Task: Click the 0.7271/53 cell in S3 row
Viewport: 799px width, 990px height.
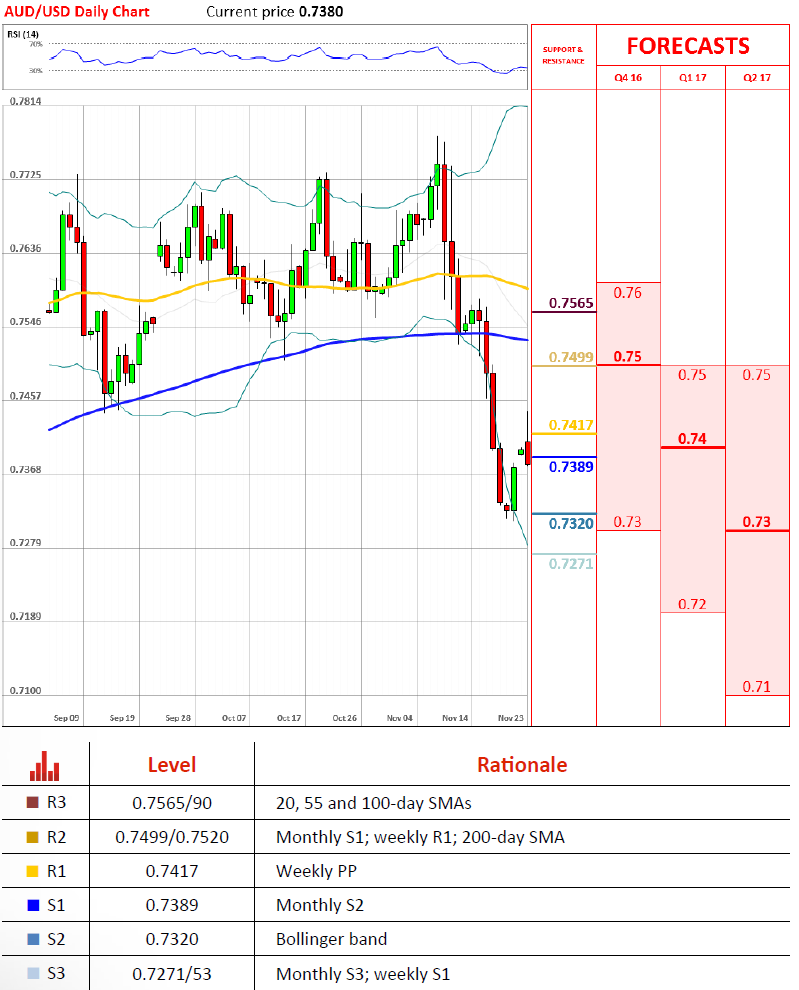Action: click(x=172, y=974)
